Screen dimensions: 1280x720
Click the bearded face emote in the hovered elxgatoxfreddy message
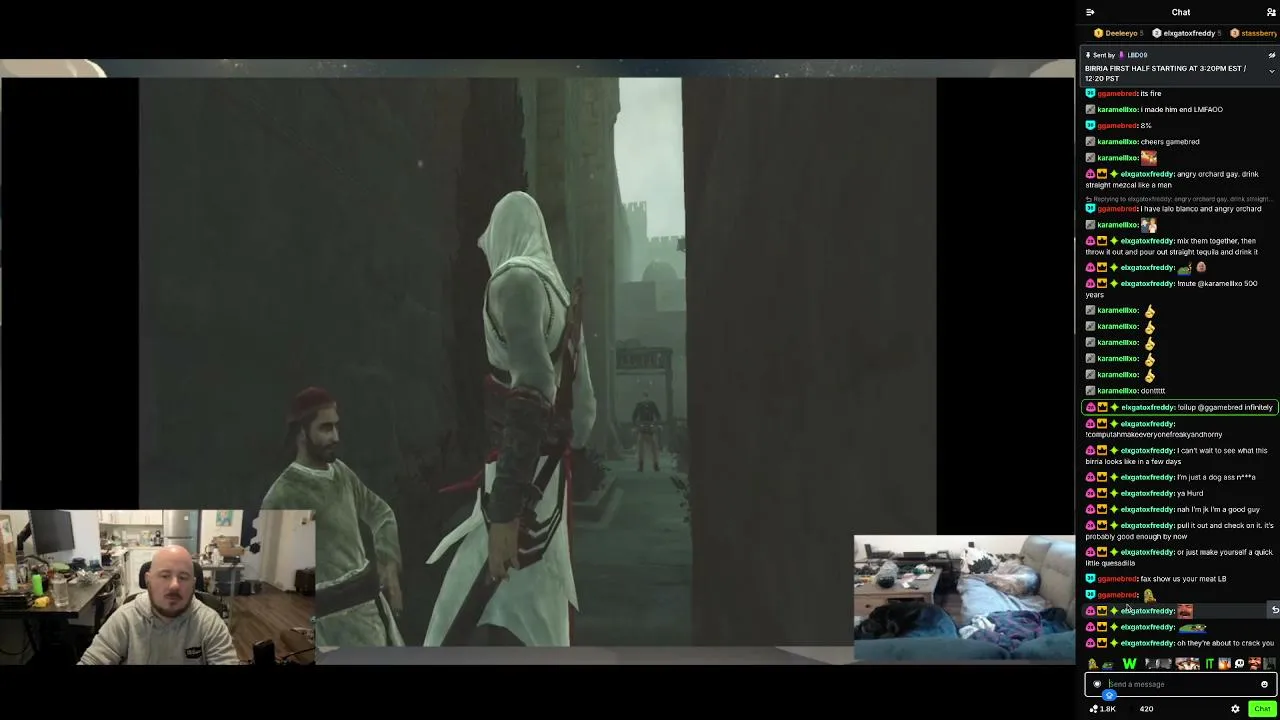click(1185, 611)
